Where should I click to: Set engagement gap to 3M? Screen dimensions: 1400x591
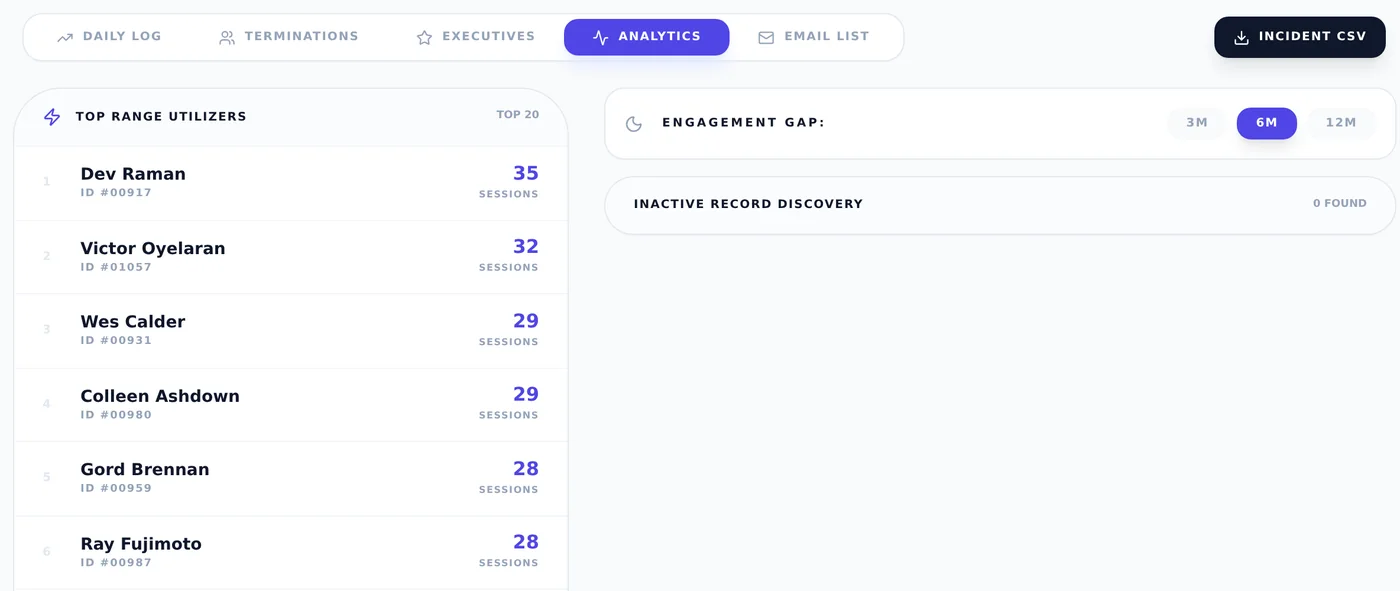[1197, 123]
